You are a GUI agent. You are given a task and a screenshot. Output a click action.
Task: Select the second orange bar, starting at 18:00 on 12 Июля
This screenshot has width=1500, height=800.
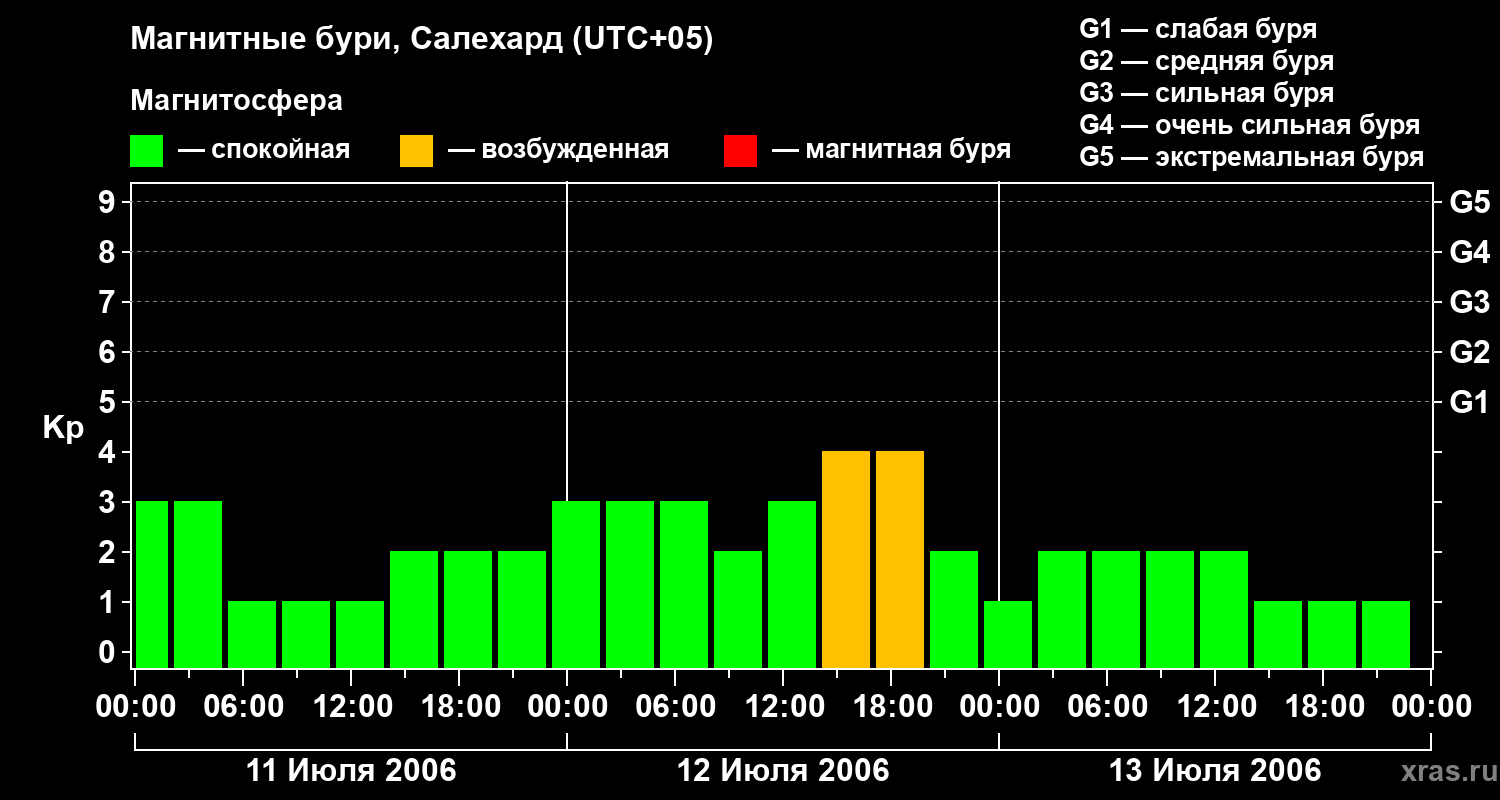click(x=900, y=560)
